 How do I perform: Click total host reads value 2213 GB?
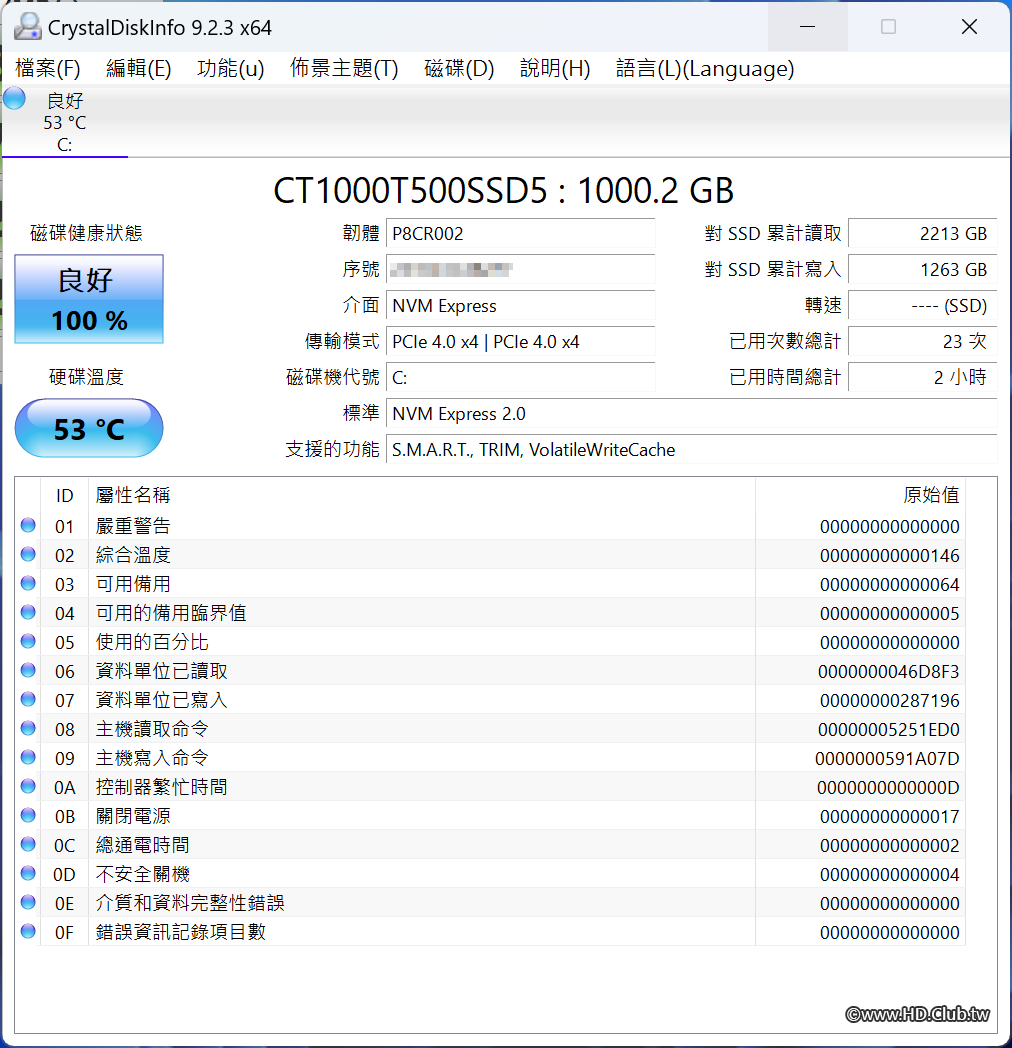923,233
